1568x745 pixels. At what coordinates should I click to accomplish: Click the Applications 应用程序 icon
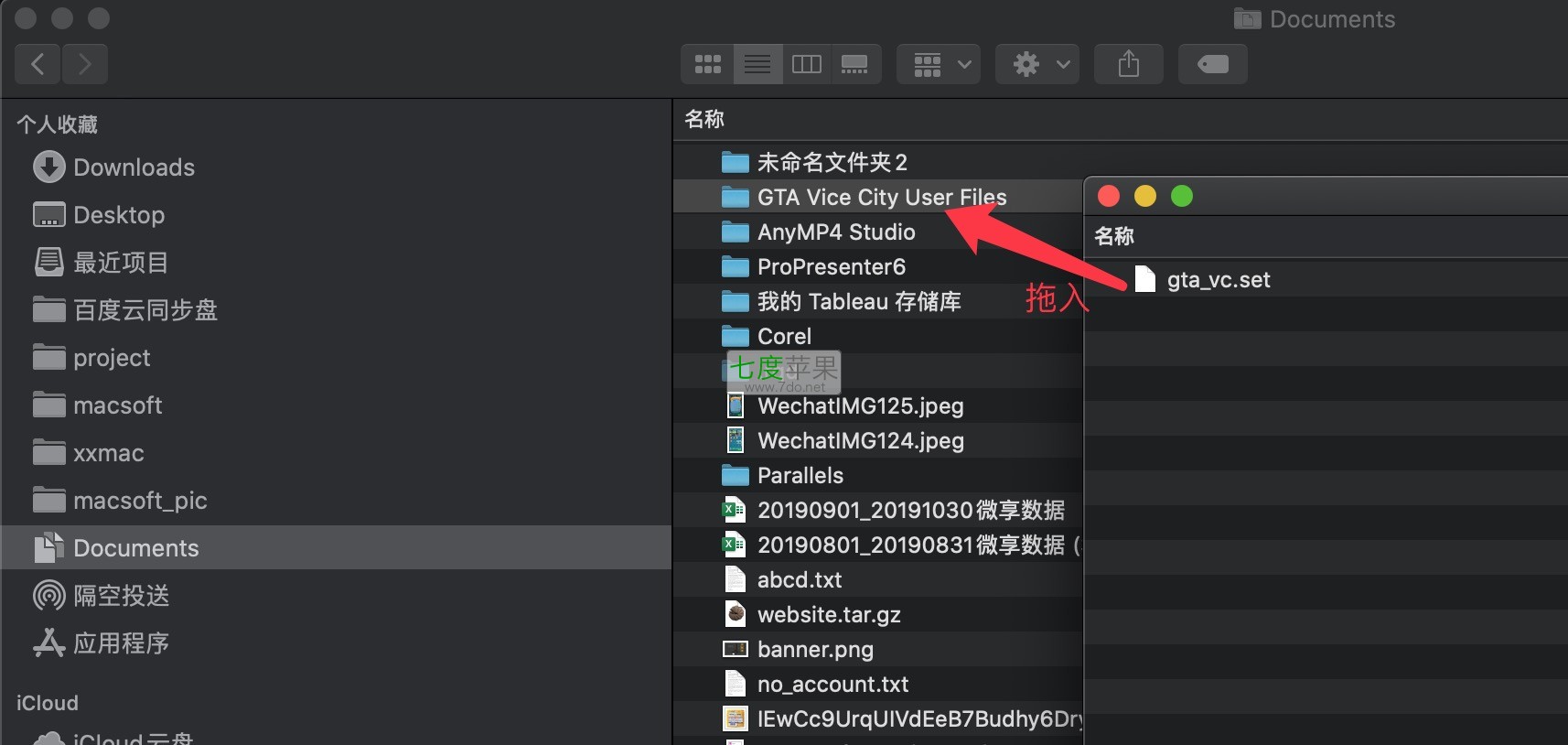pos(49,642)
